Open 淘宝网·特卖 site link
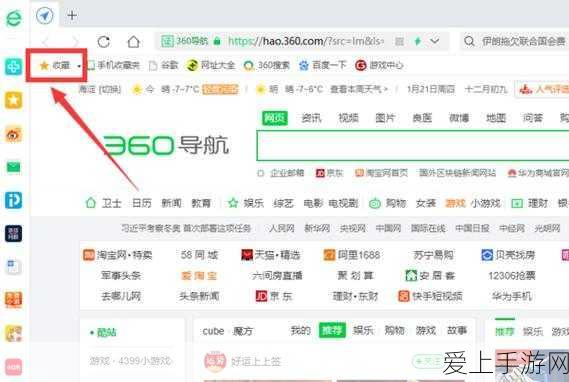The image size is (569, 382). click(x=118, y=255)
